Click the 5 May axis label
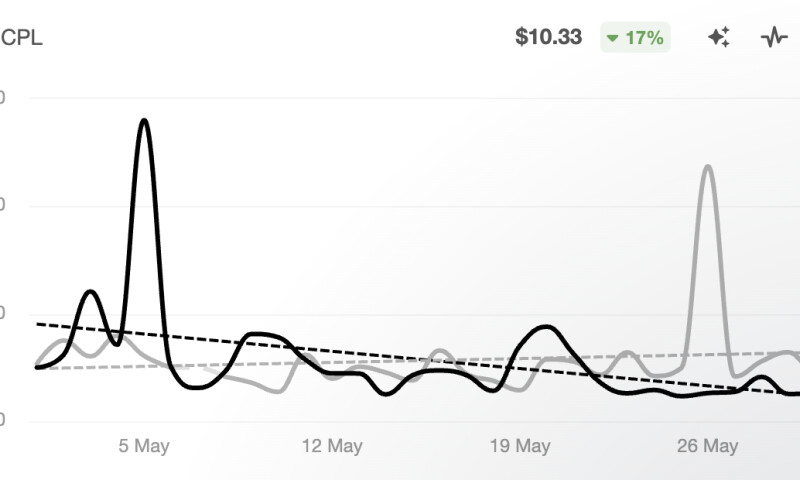 143,446
